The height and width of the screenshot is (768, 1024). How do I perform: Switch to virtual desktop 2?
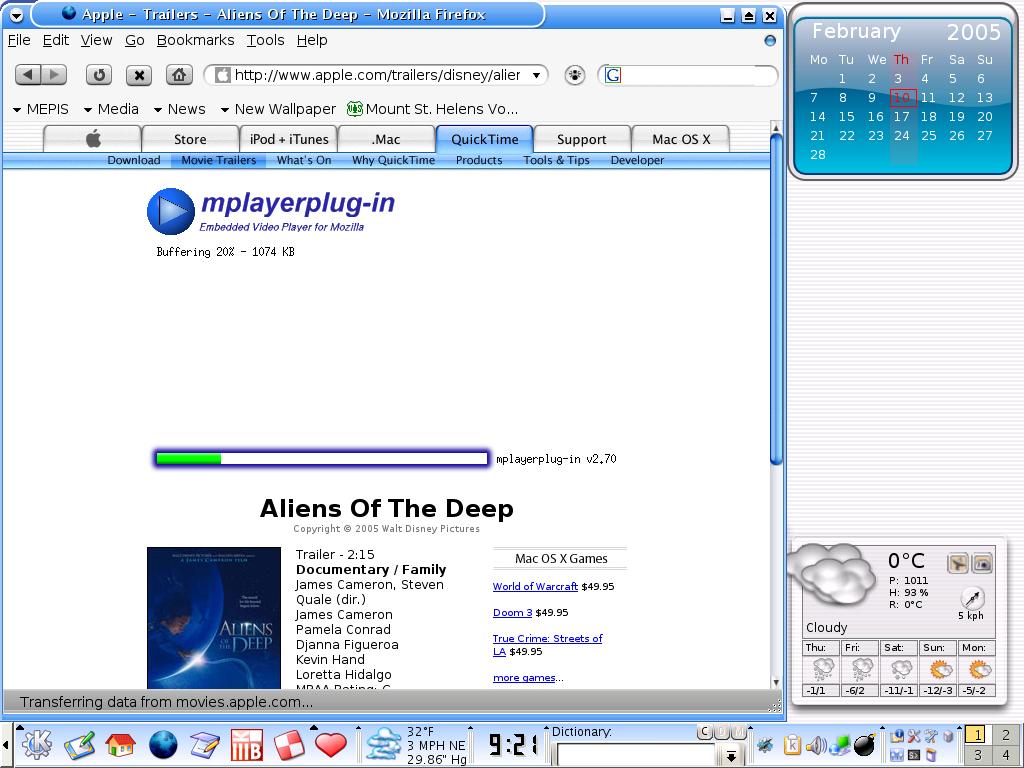pos(1006,735)
